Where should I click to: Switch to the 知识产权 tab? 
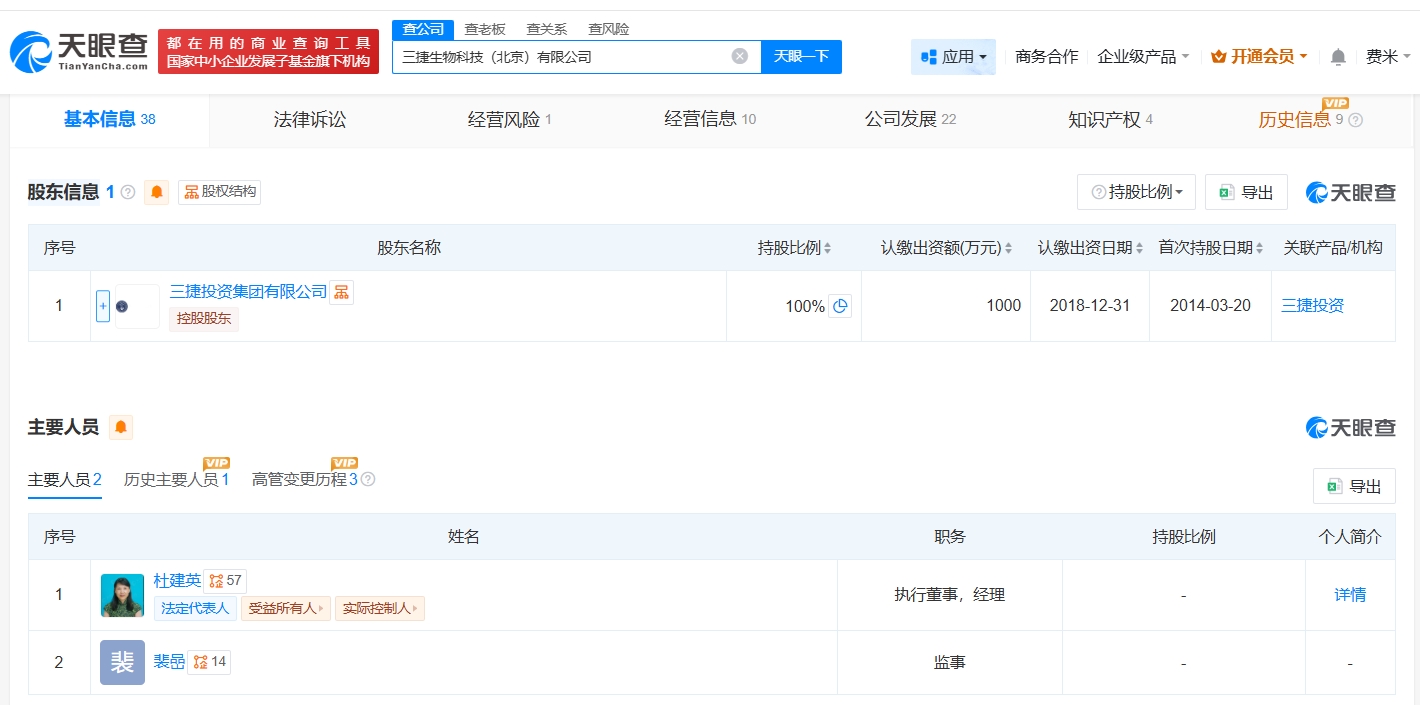tap(1109, 120)
